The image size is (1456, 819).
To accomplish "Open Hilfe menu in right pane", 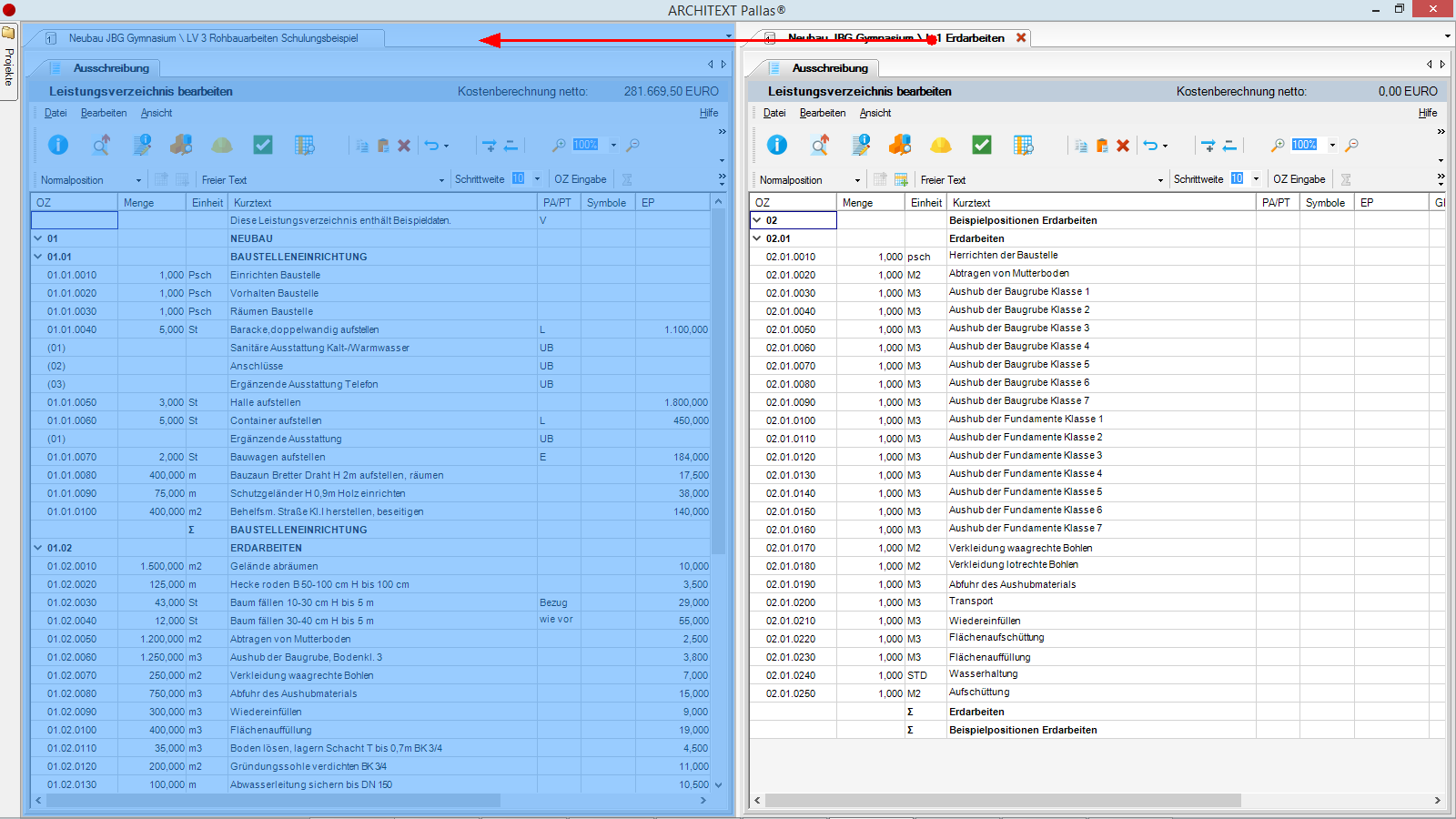I will [1428, 113].
